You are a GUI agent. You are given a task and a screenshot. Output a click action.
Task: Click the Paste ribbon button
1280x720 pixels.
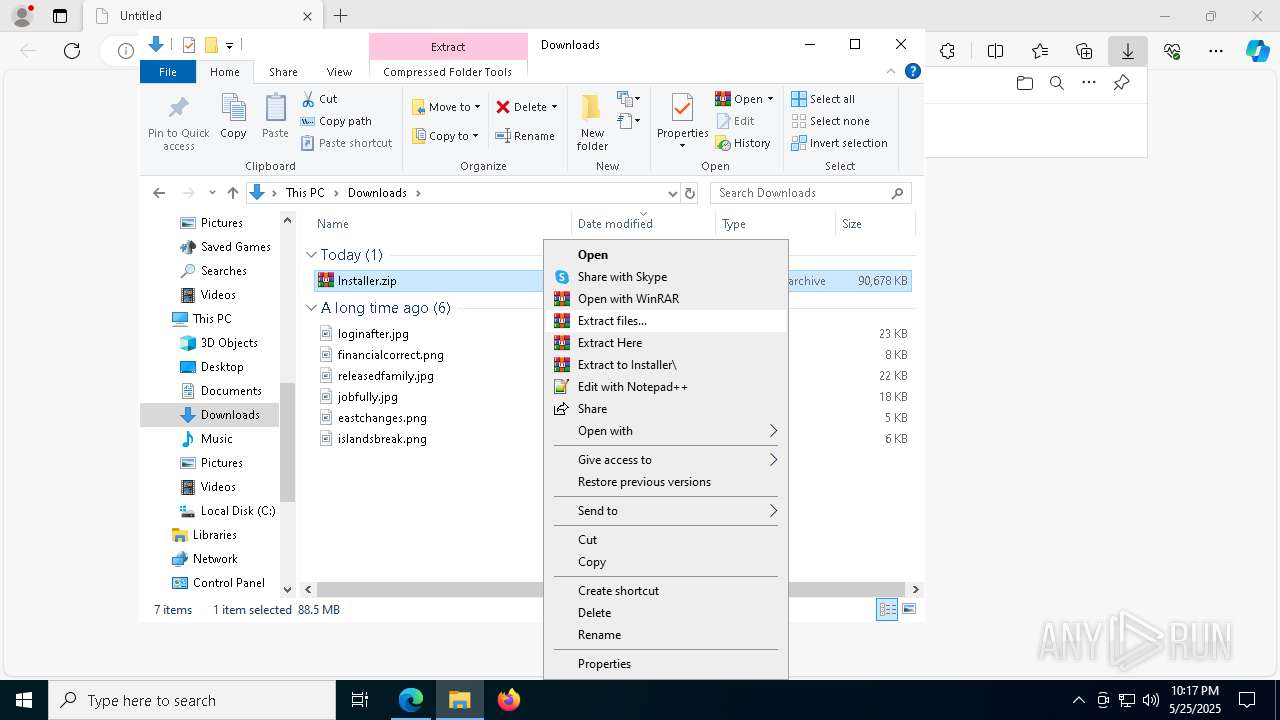(x=275, y=117)
